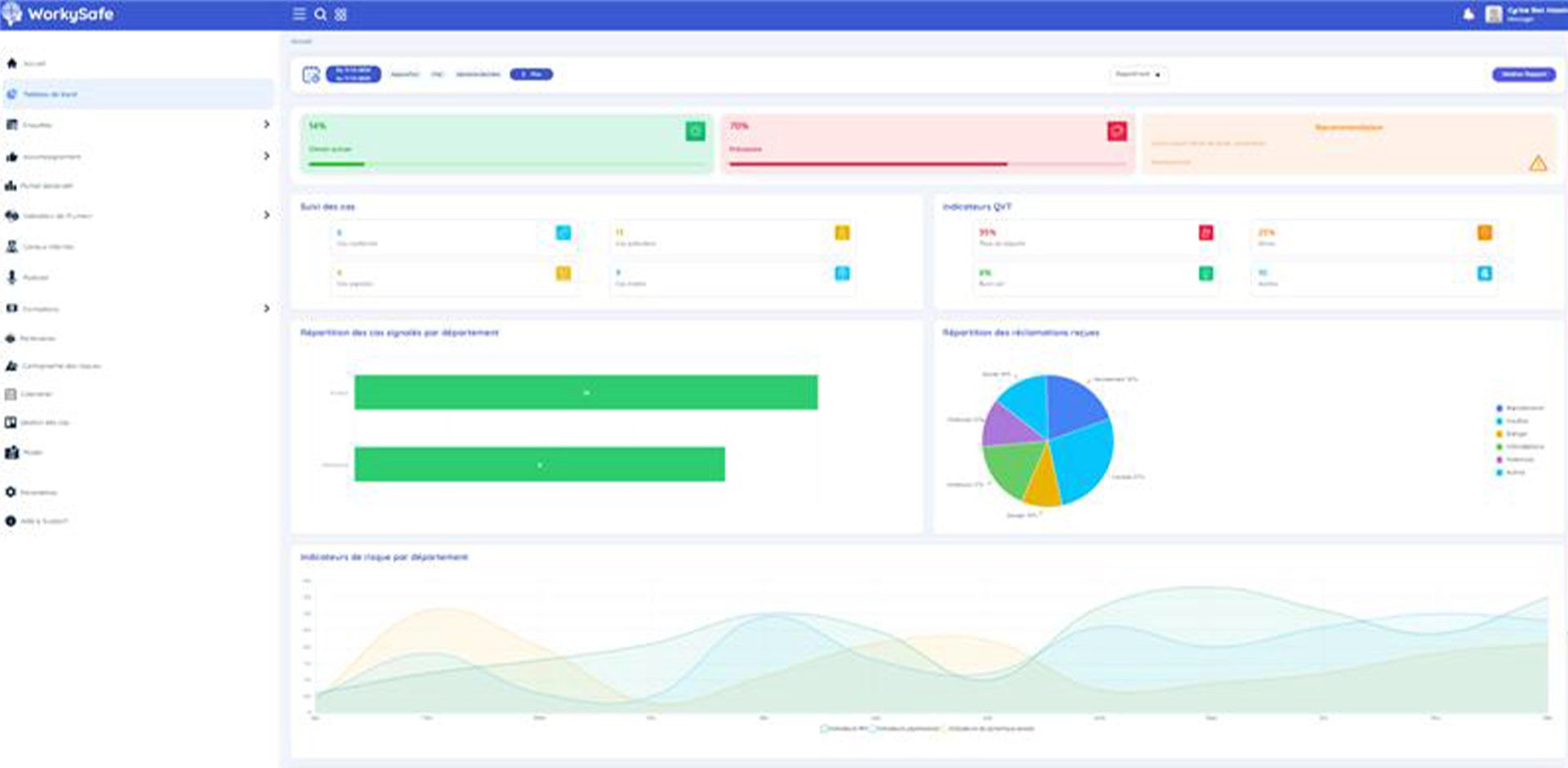1568x768 pixels.
Task: Click the hamburger menu icon in header
Action: coord(299,14)
